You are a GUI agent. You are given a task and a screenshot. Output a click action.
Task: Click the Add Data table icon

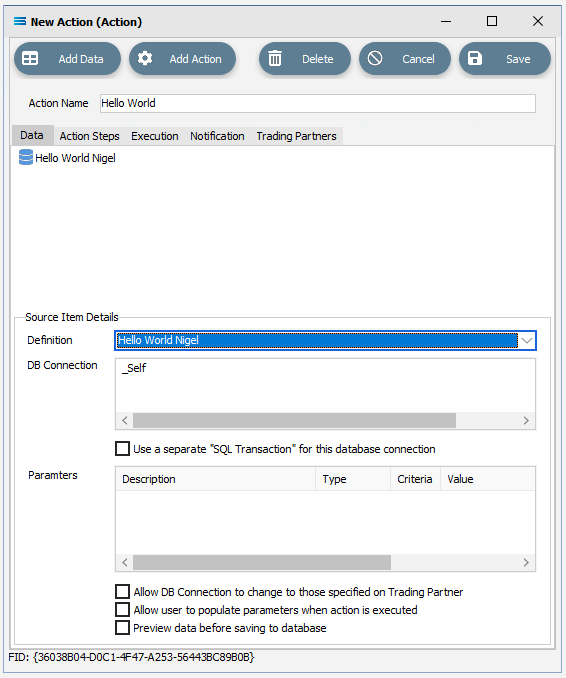(30, 58)
